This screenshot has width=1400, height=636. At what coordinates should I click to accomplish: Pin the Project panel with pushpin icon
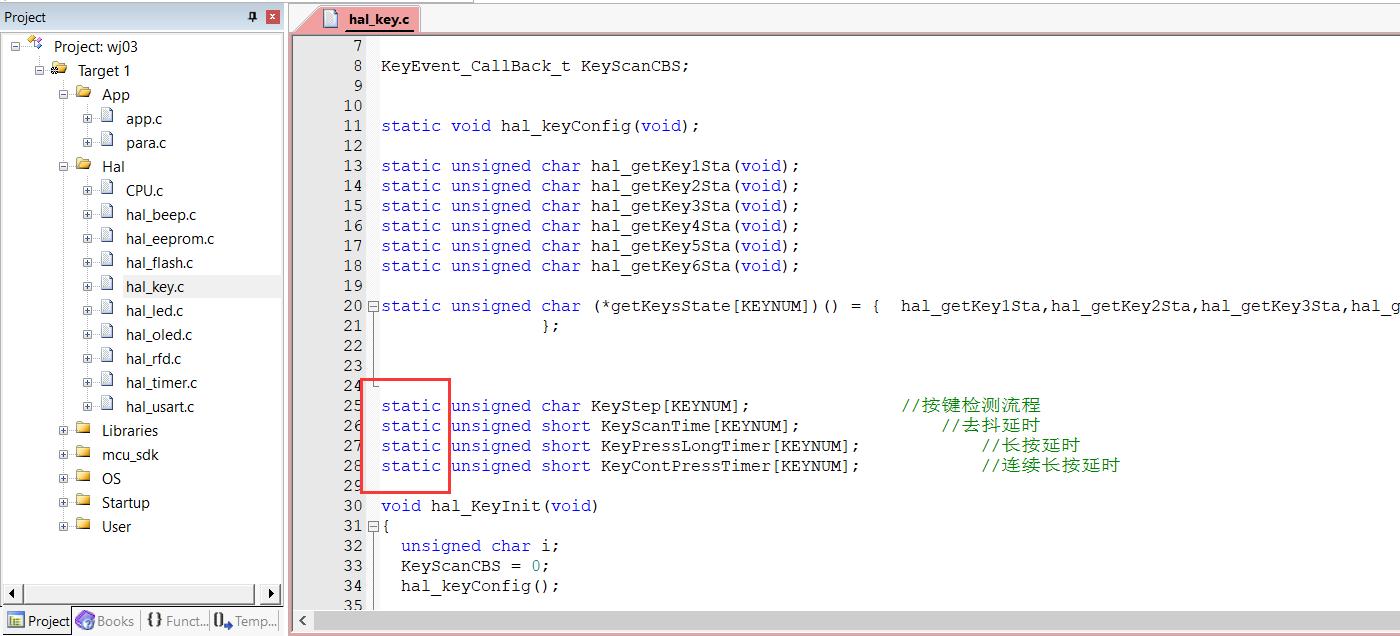[x=252, y=17]
